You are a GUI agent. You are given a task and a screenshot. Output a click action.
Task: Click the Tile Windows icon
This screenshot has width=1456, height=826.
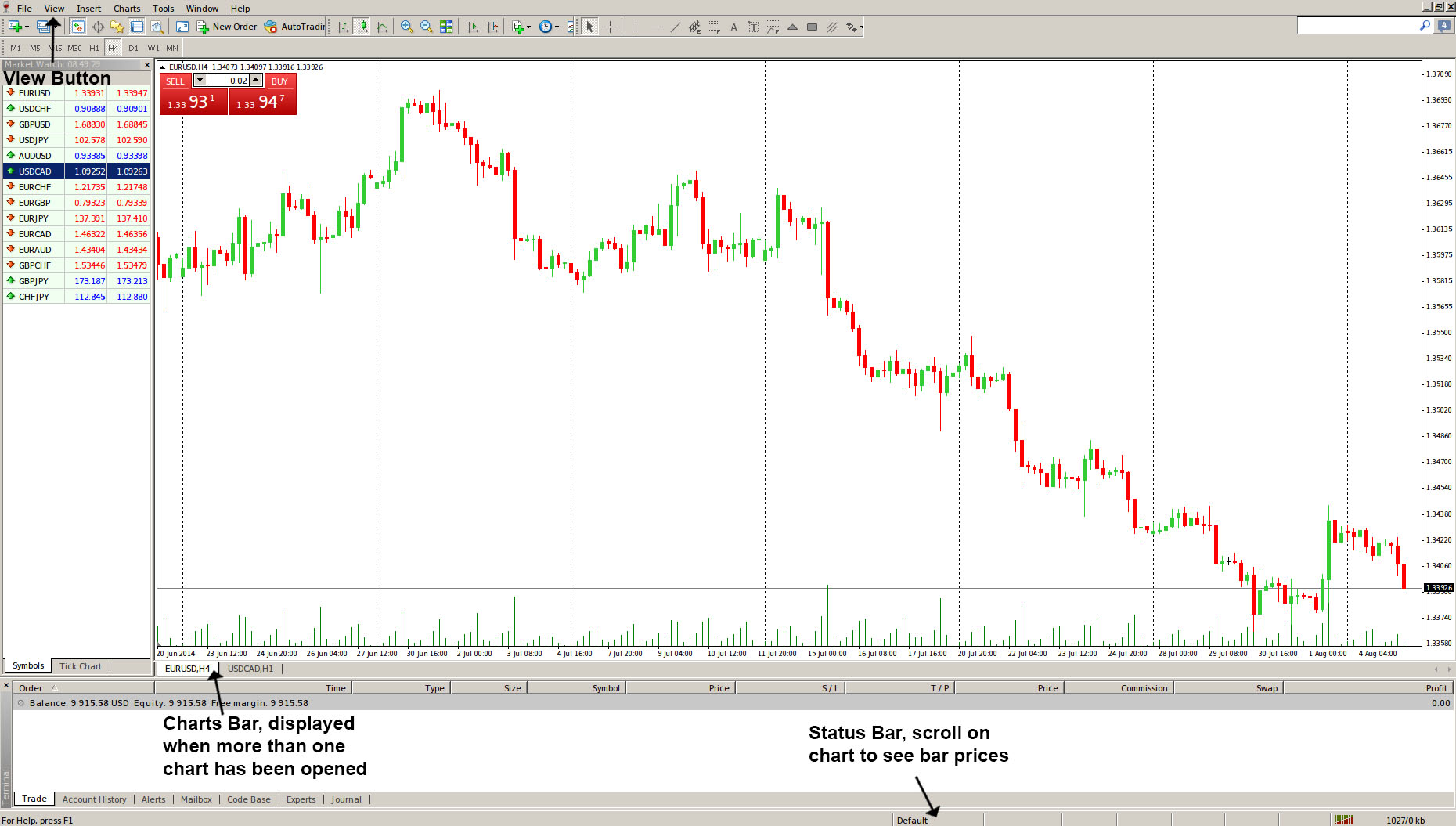point(446,27)
